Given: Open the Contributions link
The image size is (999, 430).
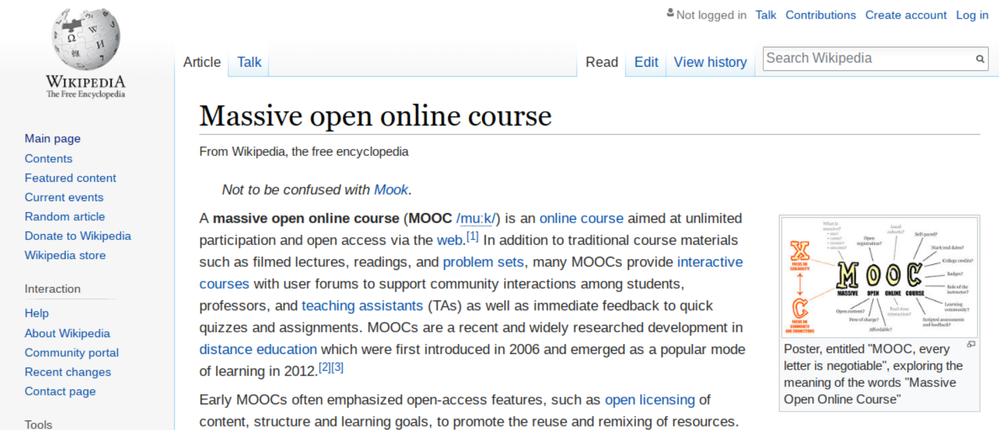Looking at the screenshot, I should click(821, 15).
